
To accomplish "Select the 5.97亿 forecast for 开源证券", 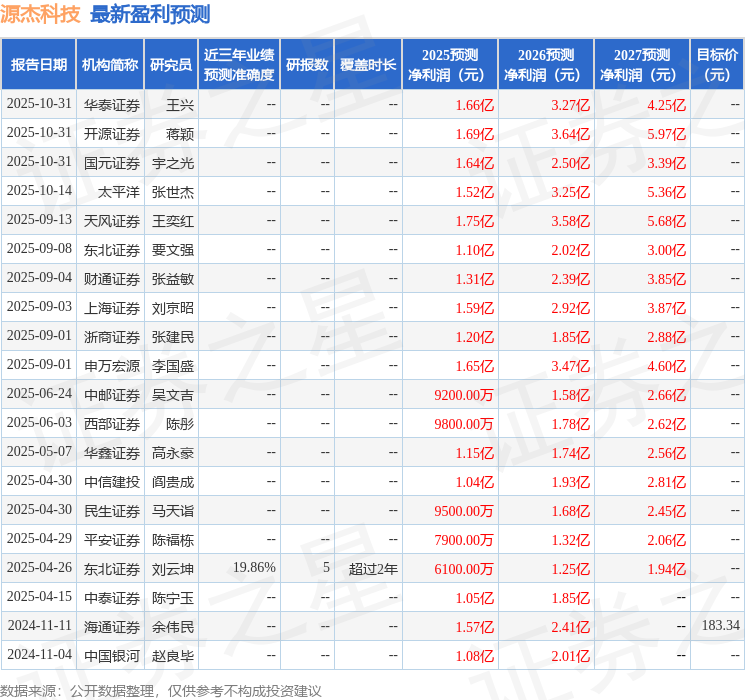I will [x=666, y=134].
